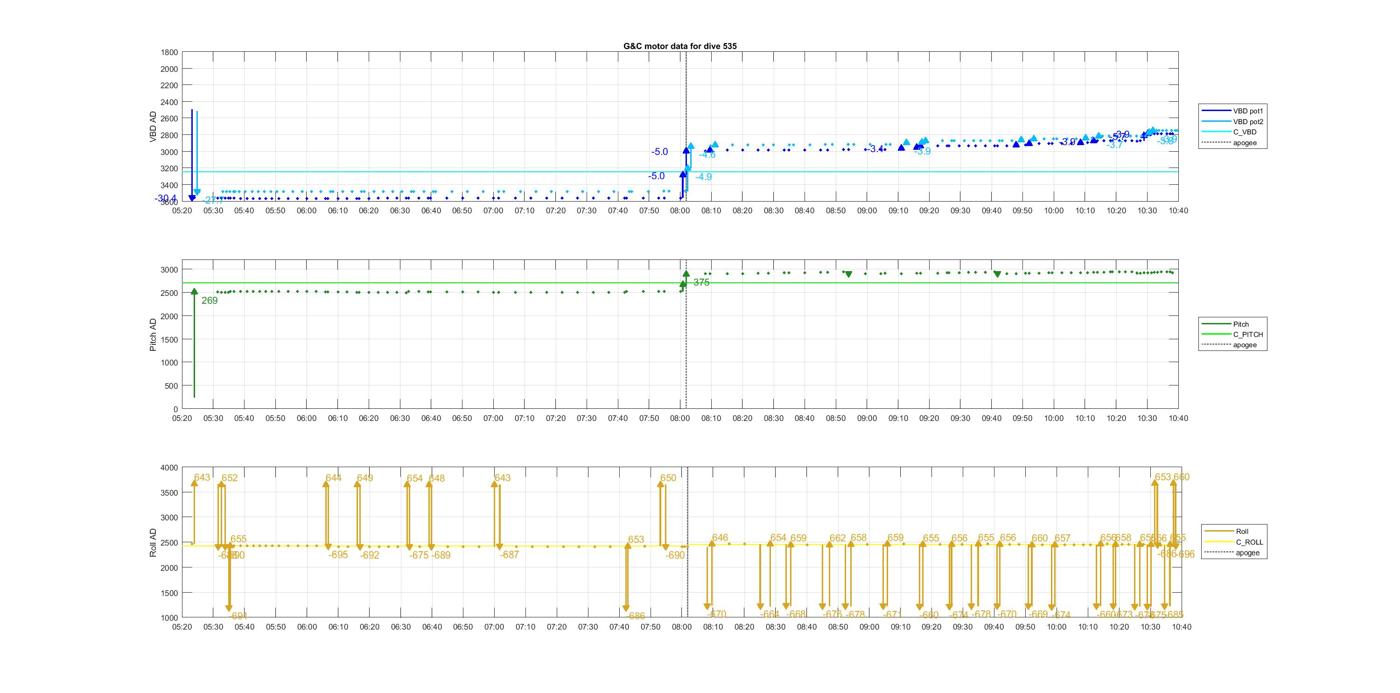
Task: Click the title "G&C motor data for dive 535"
Action: (680, 46)
